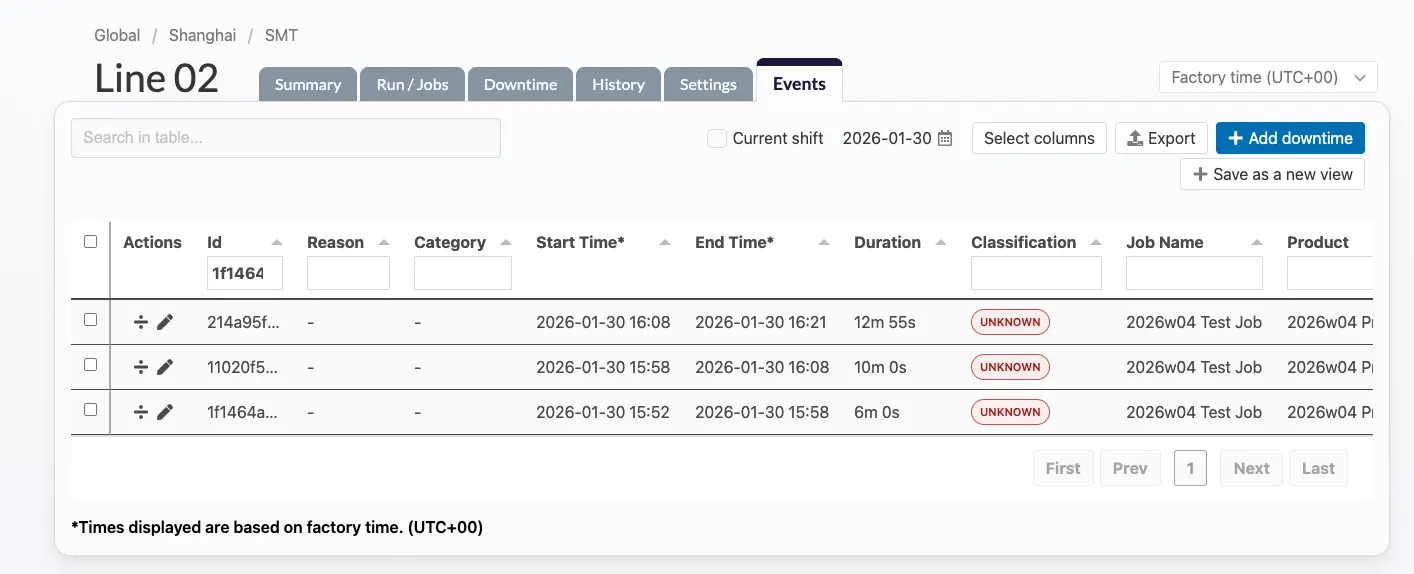The width and height of the screenshot is (1414, 574).
Task: Export the events table
Action: point(1160,139)
